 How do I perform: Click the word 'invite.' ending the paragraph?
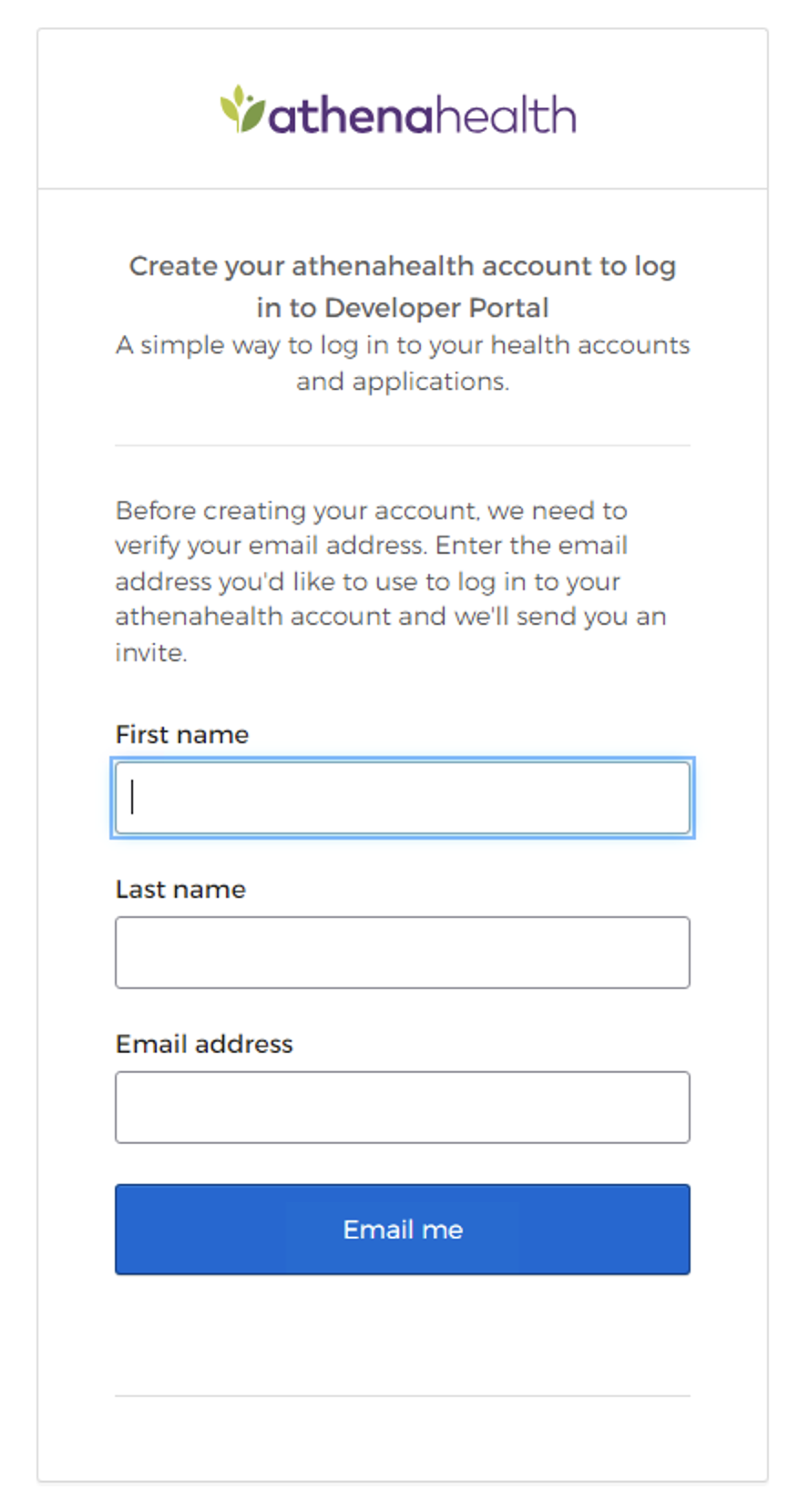pyautogui.click(x=151, y=652)
